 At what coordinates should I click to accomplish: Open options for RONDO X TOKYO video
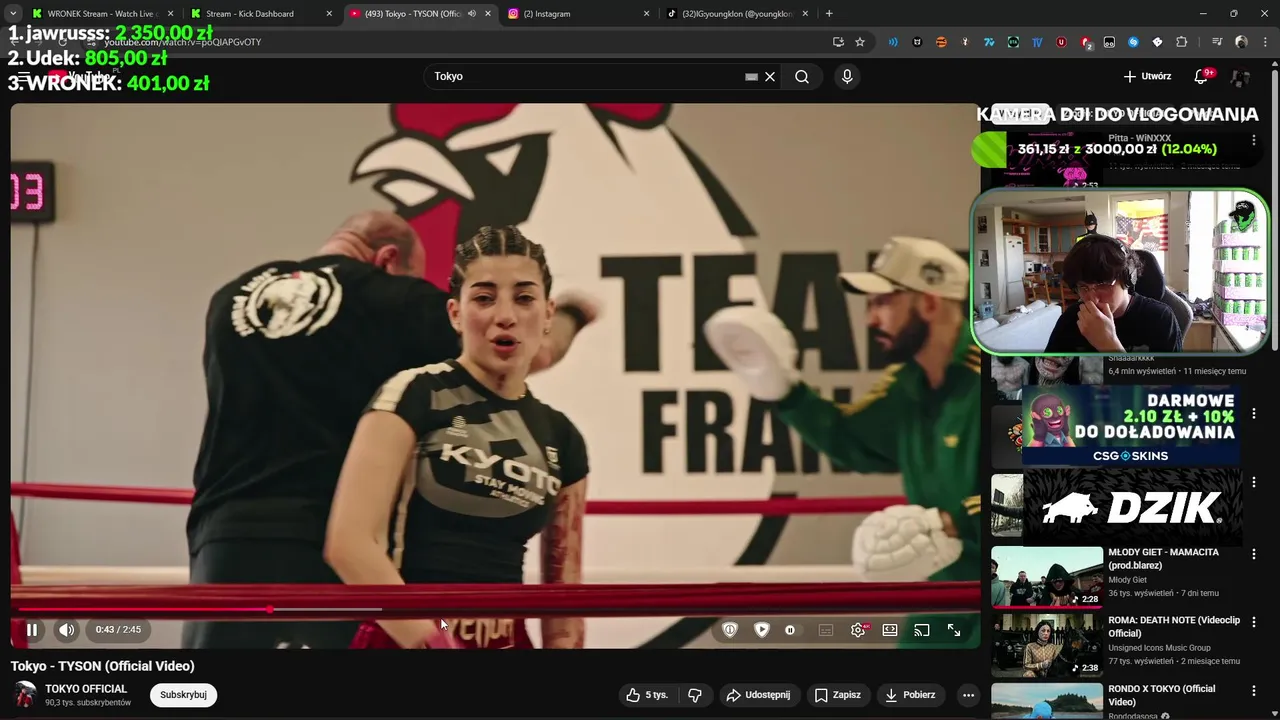coord(1254,690)
